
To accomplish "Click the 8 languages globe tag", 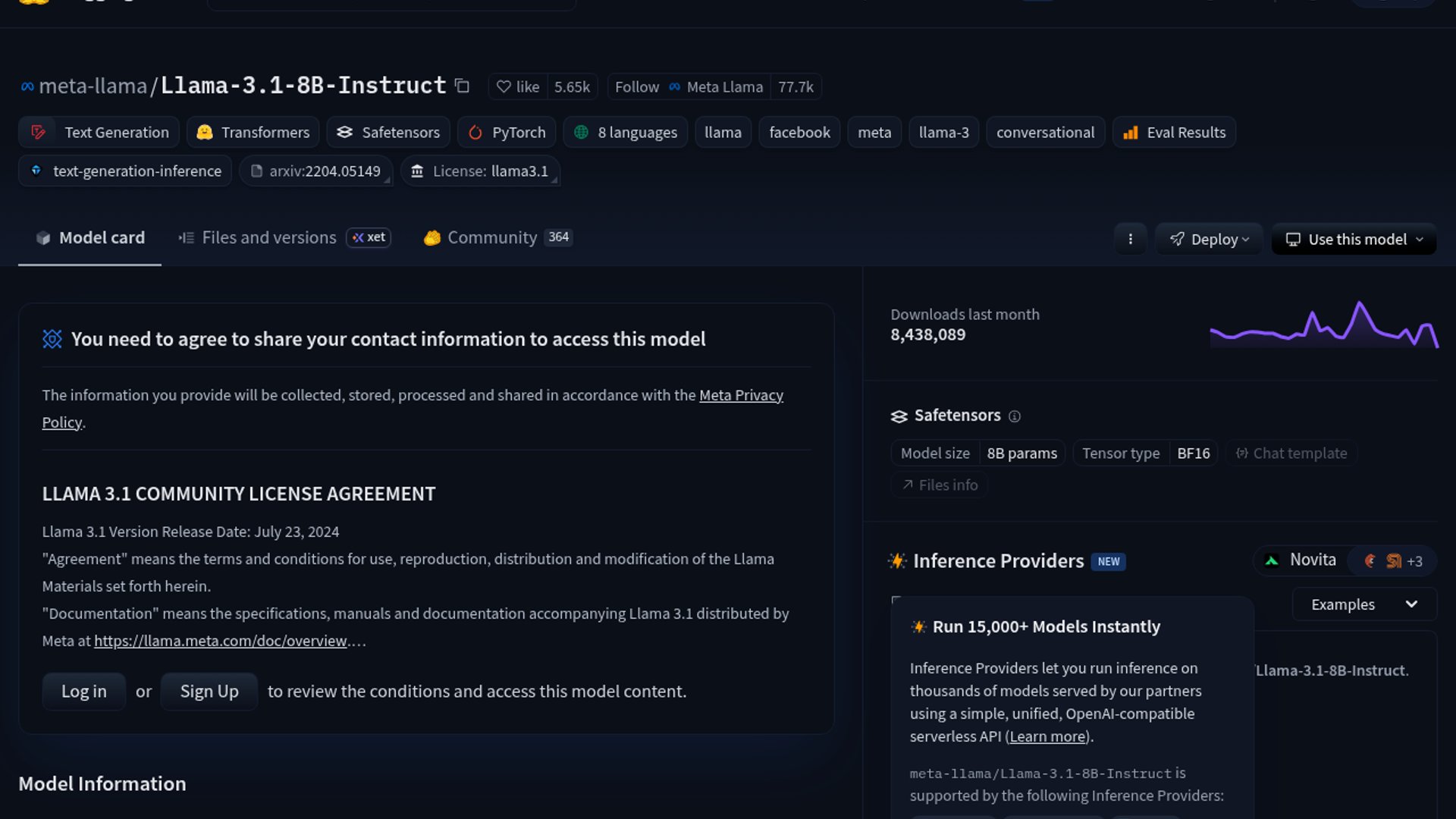I will click(625, 133).
